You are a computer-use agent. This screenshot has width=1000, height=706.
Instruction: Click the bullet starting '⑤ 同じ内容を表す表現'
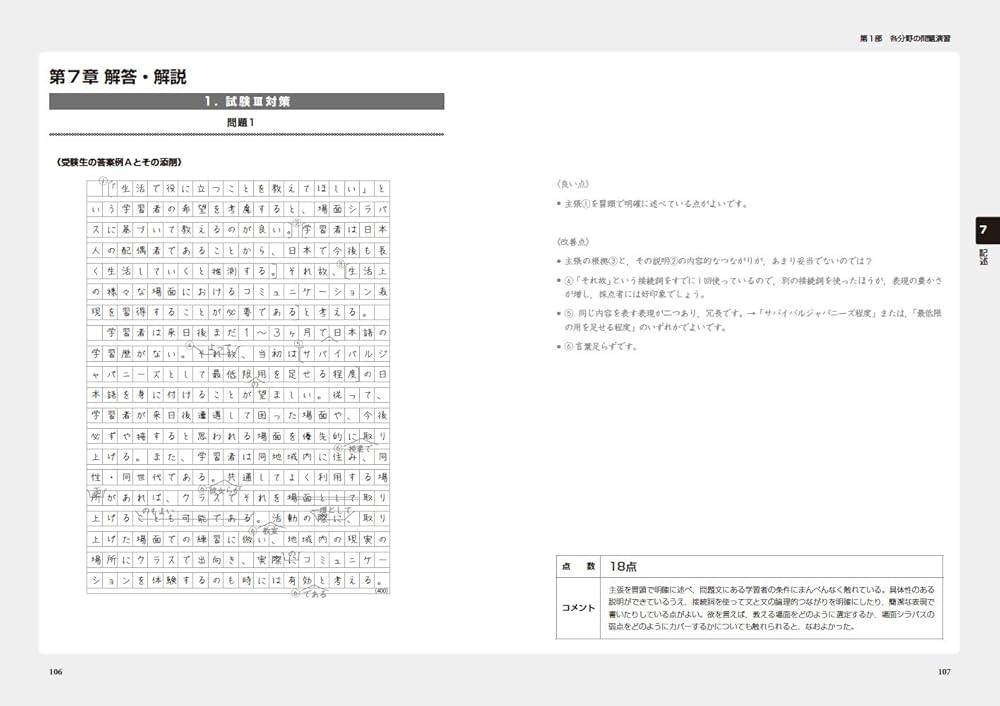749,320
